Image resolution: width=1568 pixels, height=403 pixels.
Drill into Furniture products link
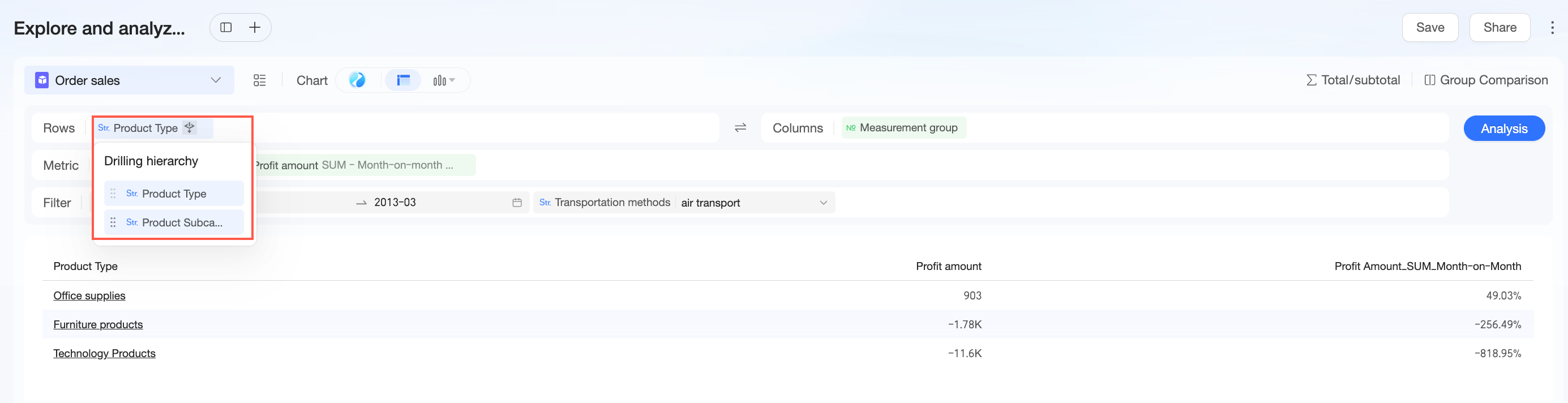[98, 324]
